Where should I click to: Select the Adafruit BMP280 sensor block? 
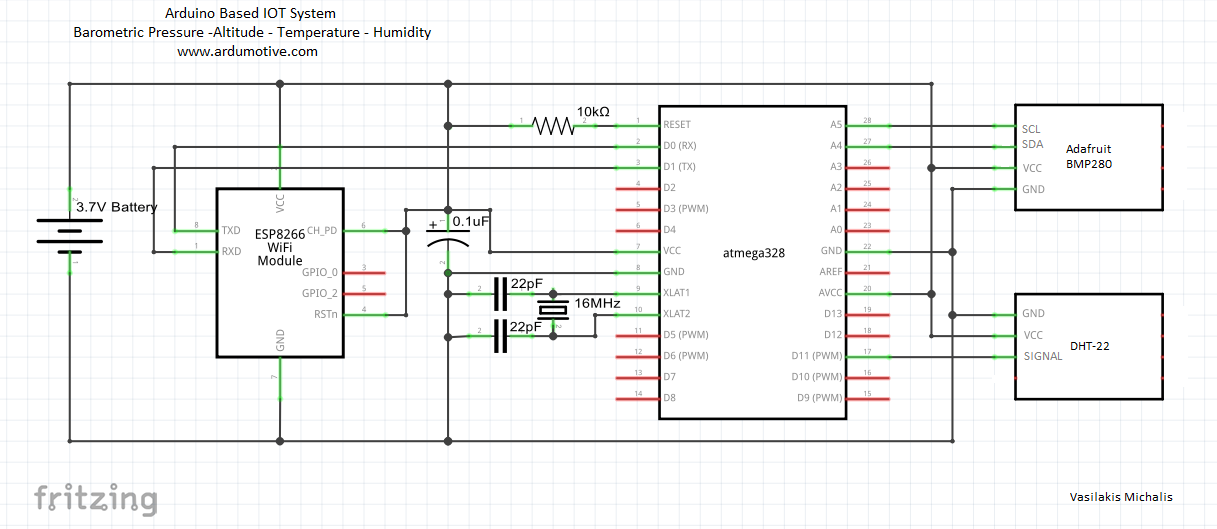click(x=1089, y=157)
